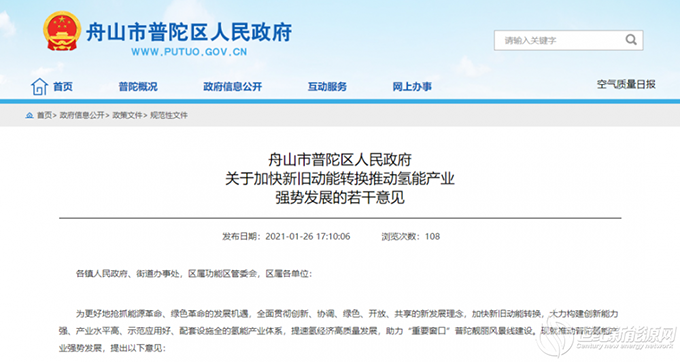
Task: Click the home house icon in navigation
Action: 39,87
